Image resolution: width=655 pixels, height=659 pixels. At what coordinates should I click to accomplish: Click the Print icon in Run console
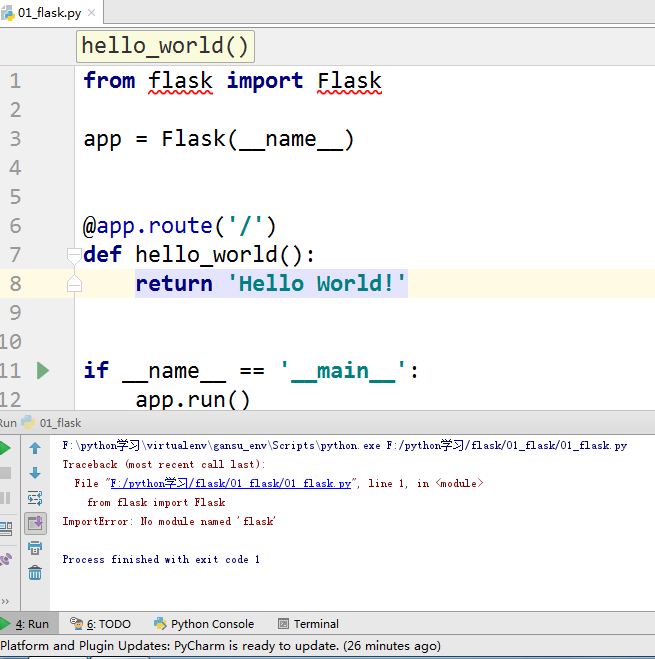pyautogui.click(x=35, y=548)
